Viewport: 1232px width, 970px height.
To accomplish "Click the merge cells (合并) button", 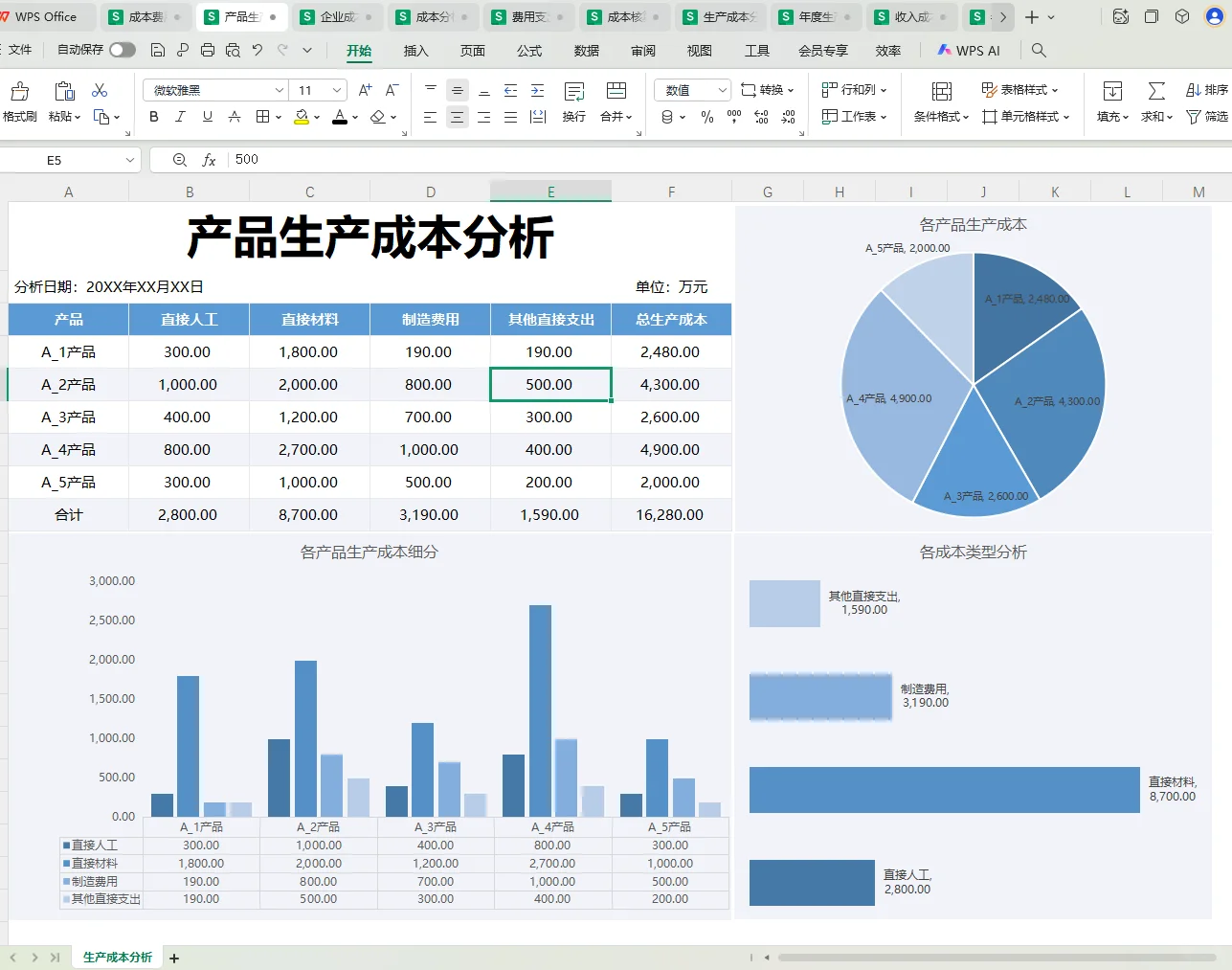I will click(x=616, y=100).
